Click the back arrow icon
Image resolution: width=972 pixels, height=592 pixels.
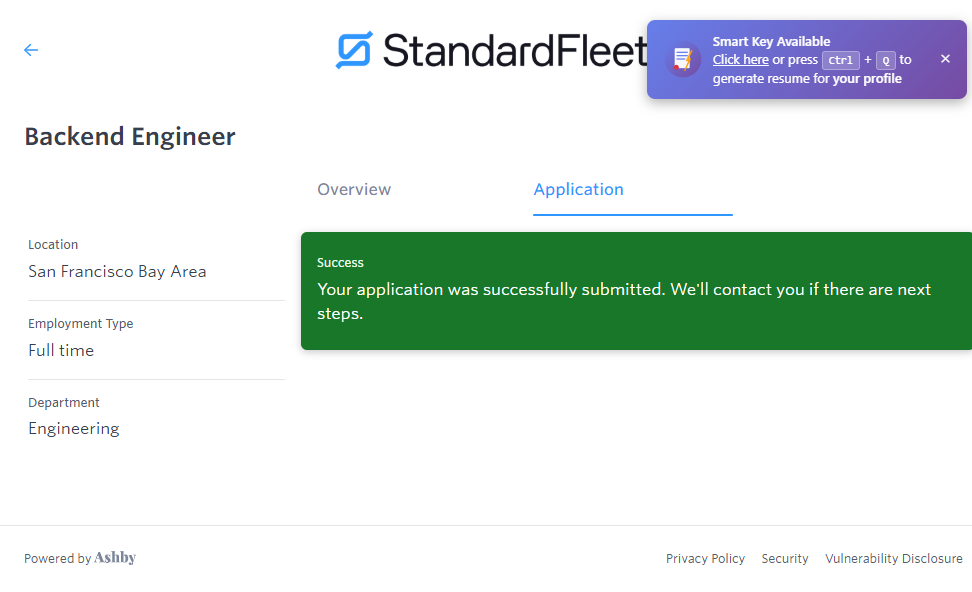(x=31, y=50)
